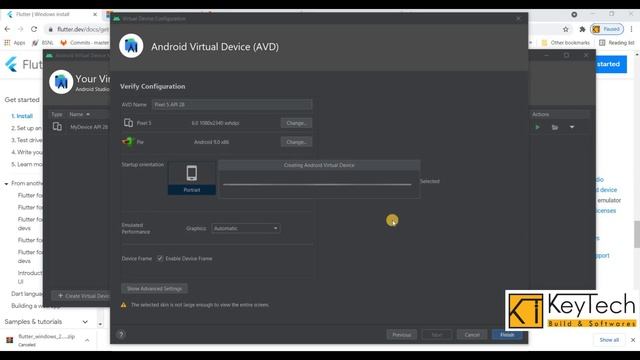This screenshot has width=640, height=360.
Task: Click the Paused profile button in Chrome
Action: [x=607, y=29]
